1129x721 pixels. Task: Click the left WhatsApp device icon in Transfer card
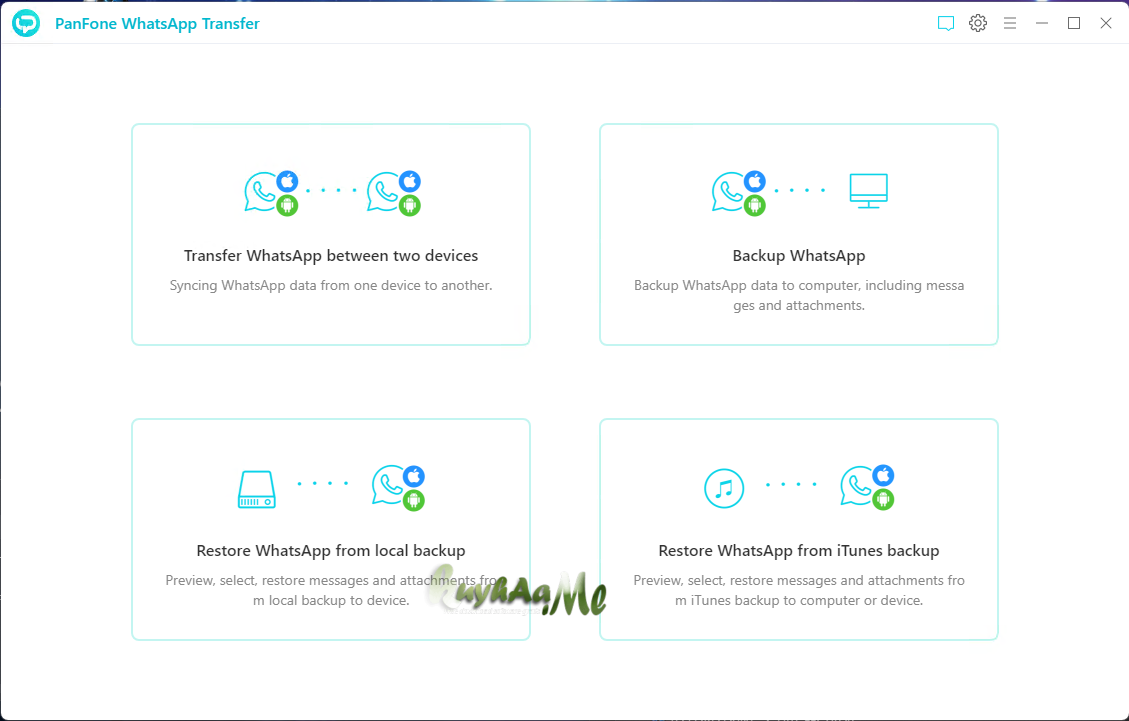coord(271,193)
